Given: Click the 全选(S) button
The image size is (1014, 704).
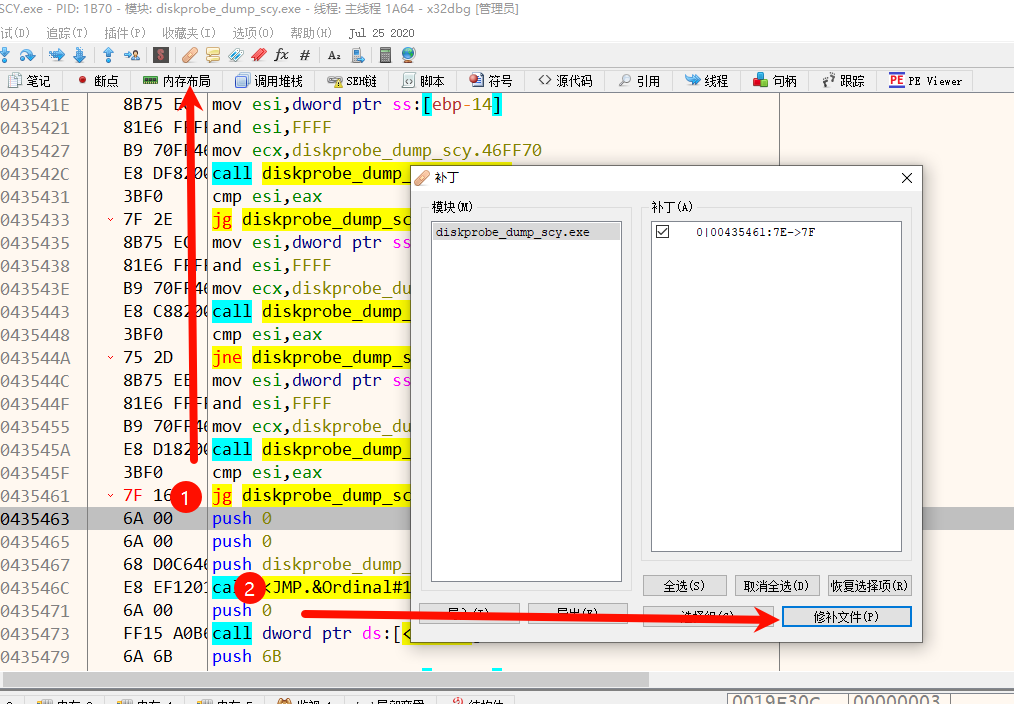Looking at the screenshot, I should click(x=684, y=586).
